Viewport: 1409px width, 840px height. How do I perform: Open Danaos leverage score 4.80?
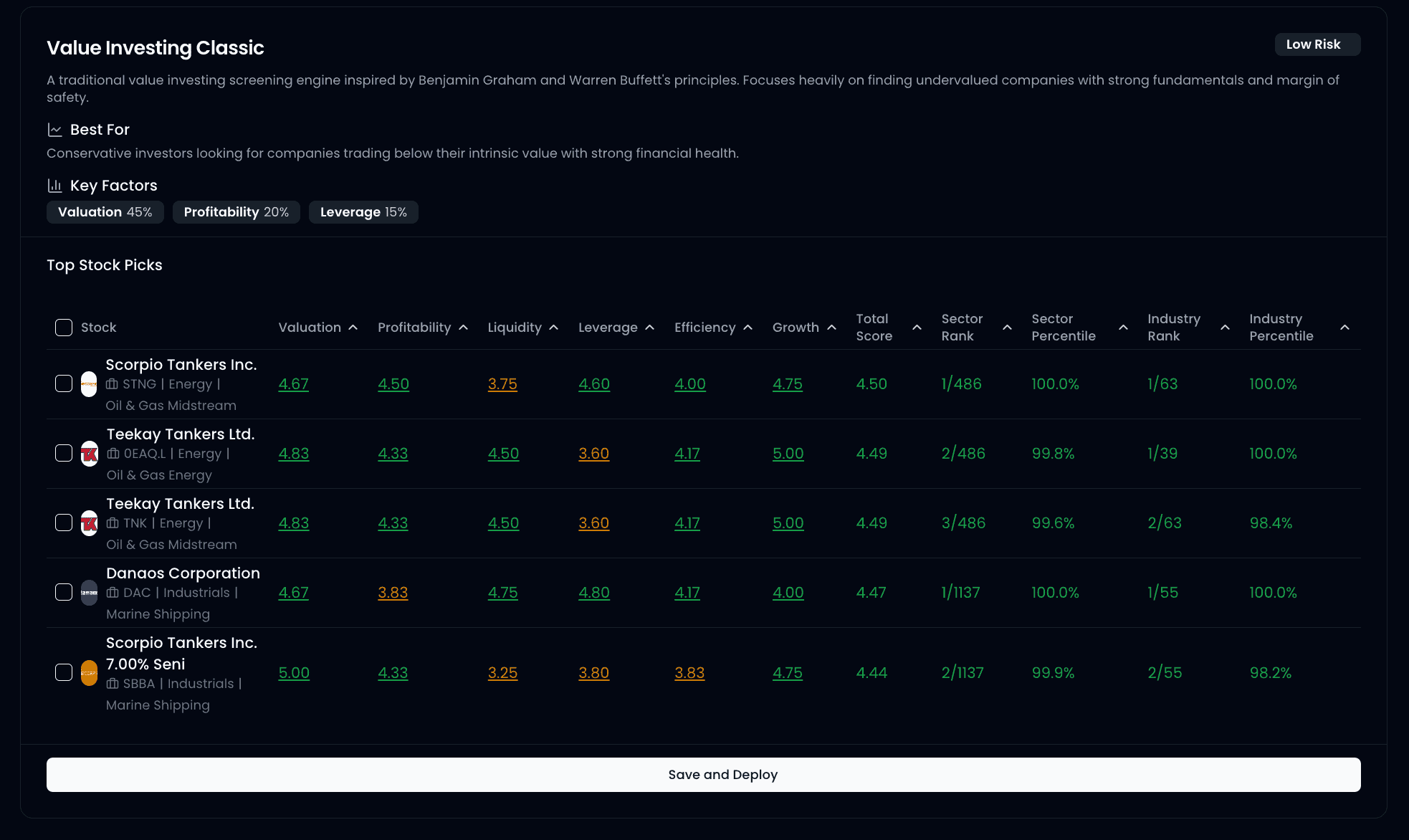594,593
